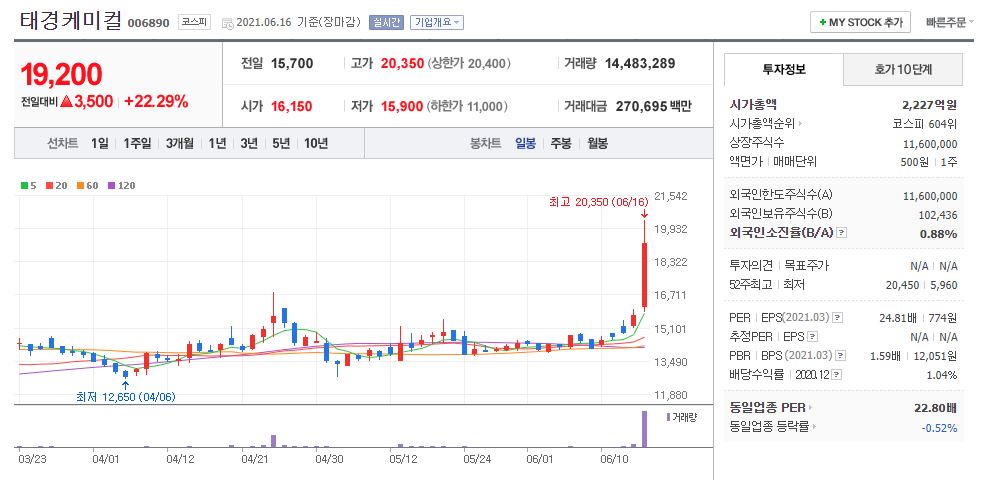Click the stock code 006890
The height and width of the screenshot is (480, 990).
click(x=148, y=23)
